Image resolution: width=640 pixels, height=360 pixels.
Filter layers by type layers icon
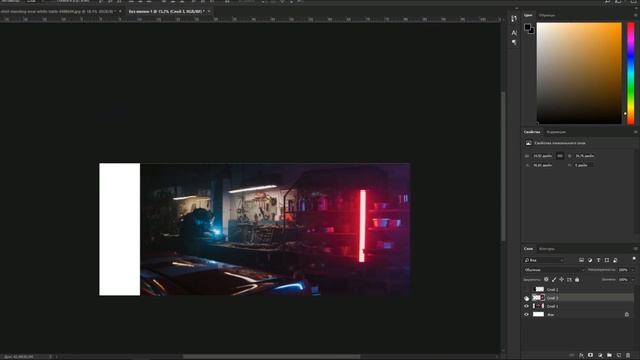tap(598, 260)
